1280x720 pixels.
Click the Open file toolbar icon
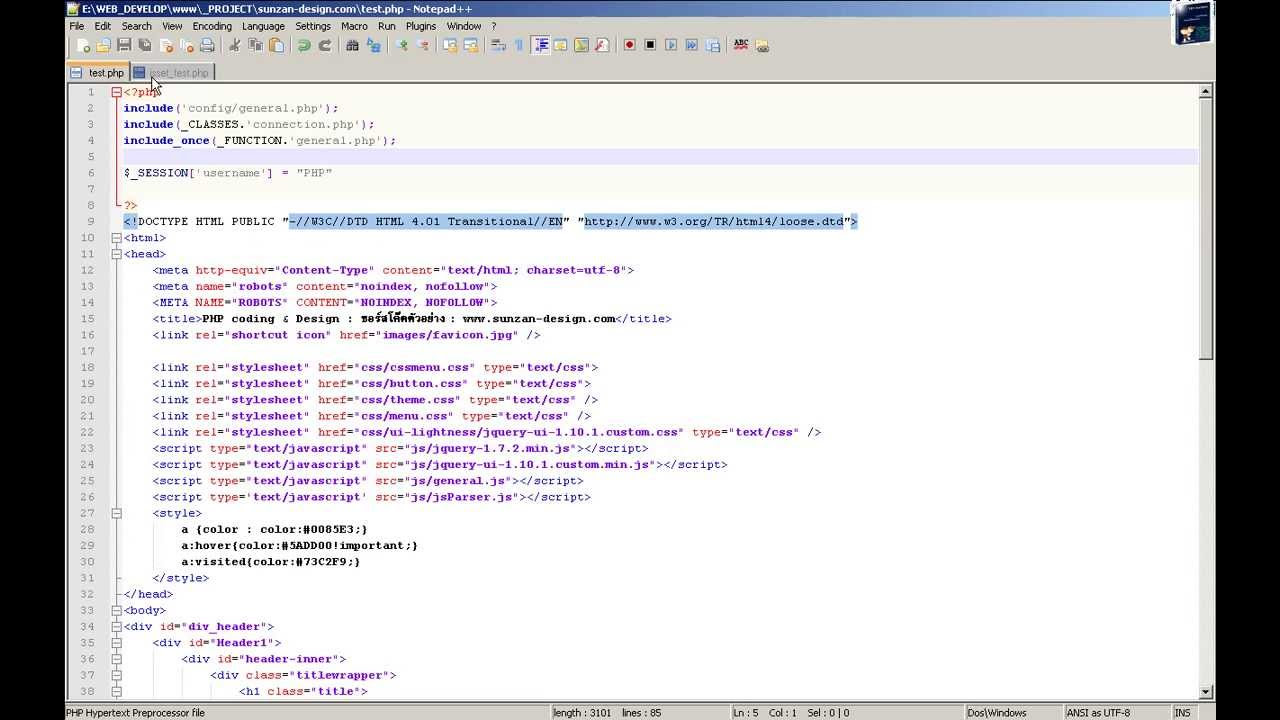pyautogui.click(x=103, y=45)
